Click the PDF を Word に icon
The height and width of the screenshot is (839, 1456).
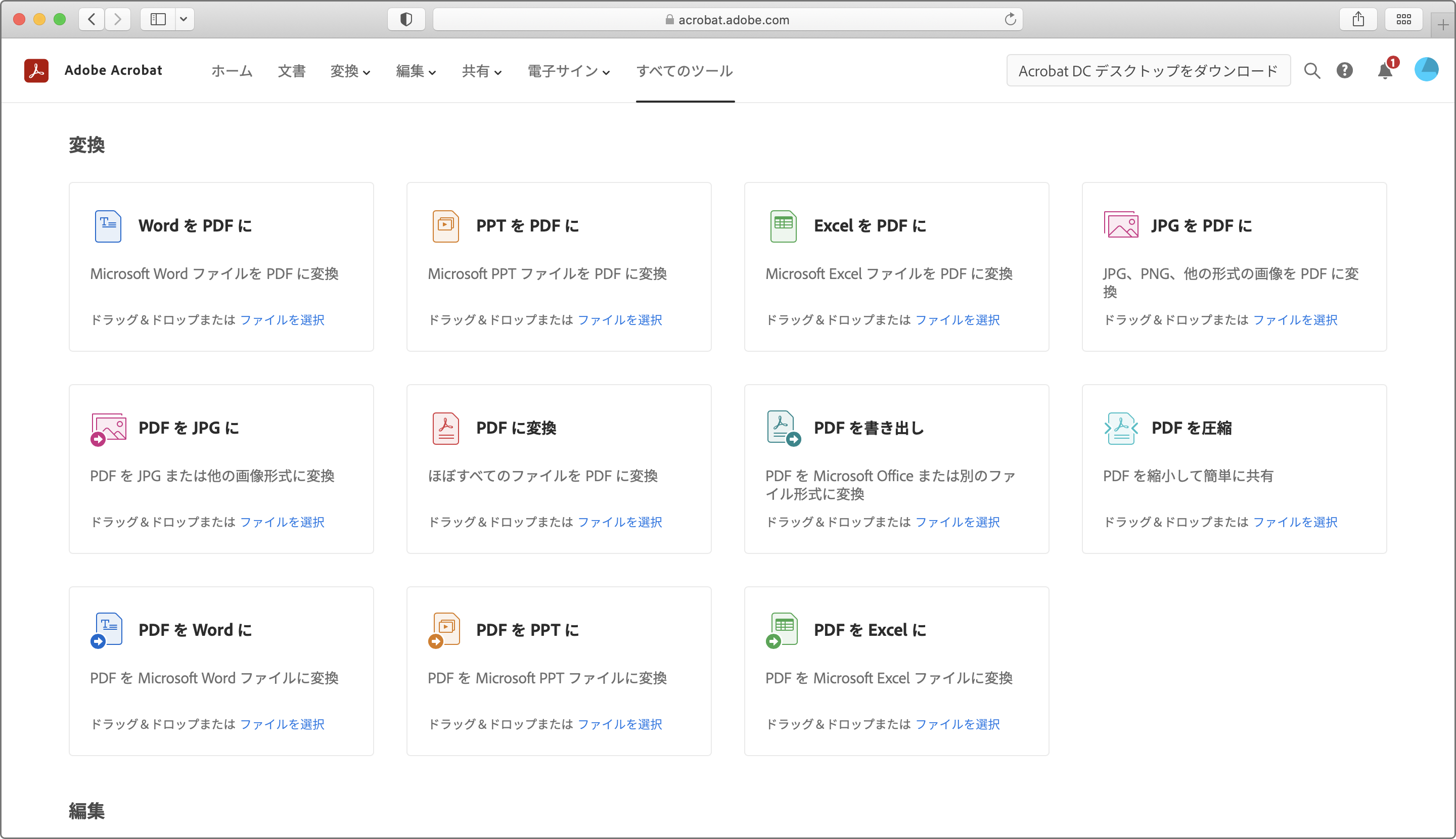[x=107, y=630]
